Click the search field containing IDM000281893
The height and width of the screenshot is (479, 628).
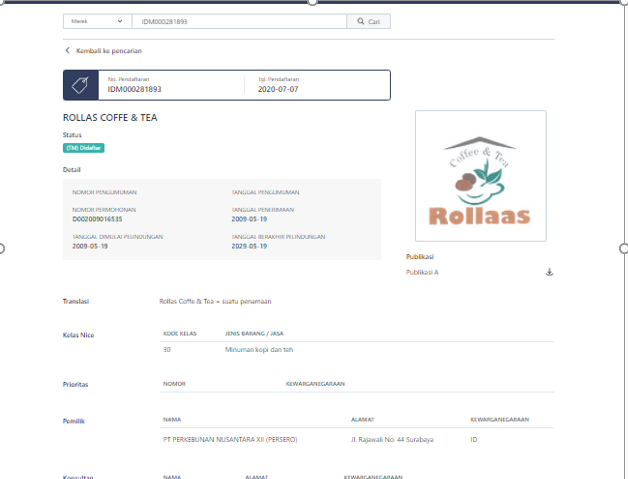click(240, 21)
